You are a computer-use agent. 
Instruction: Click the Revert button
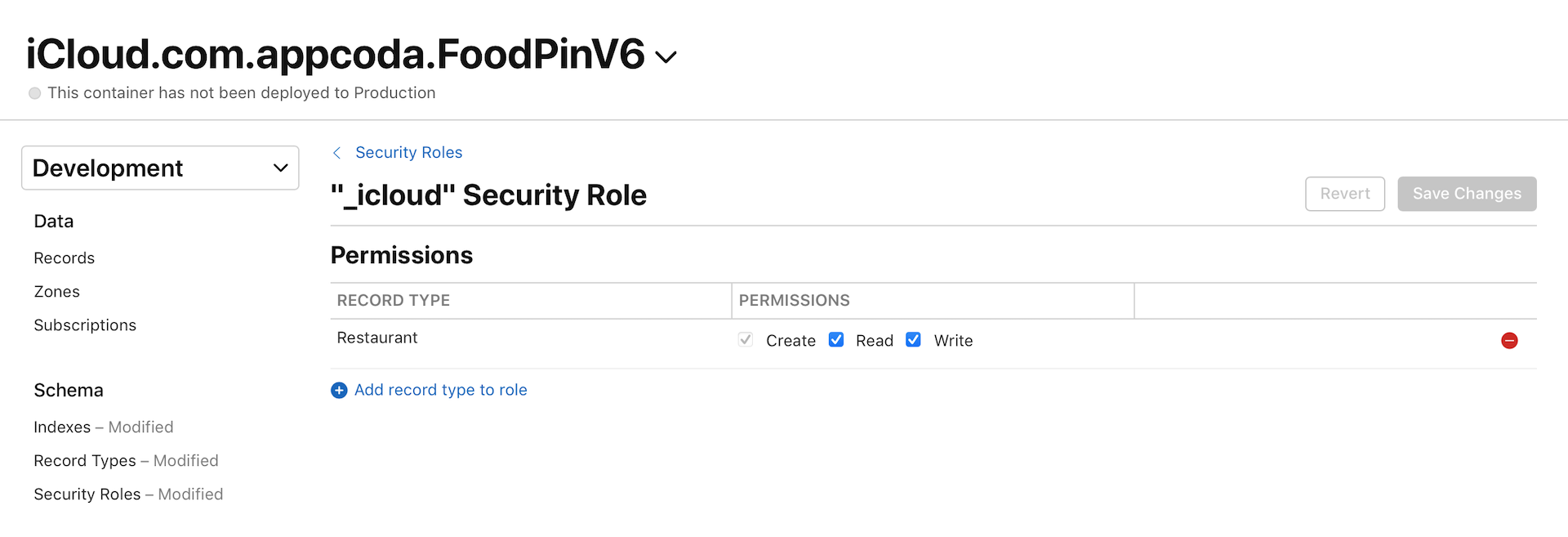pos(1344,194)
